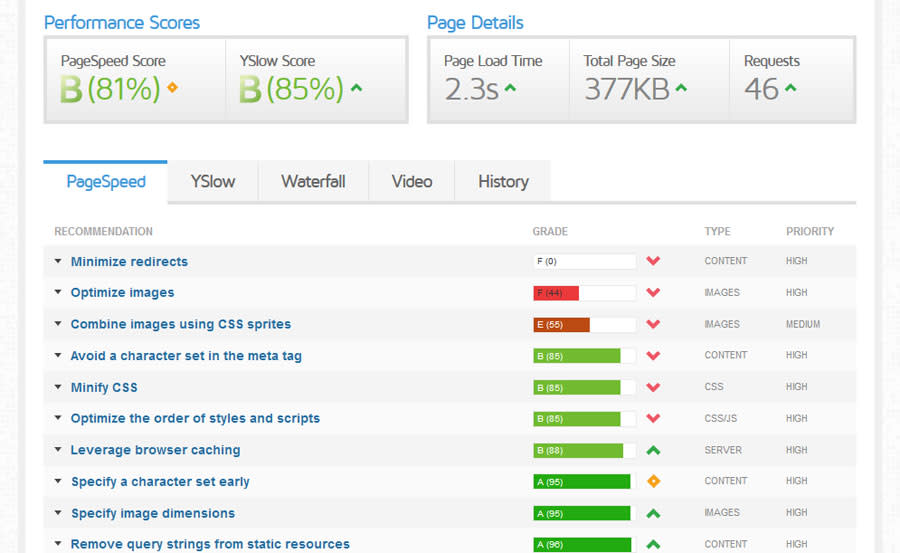Click the MEDIUM priority value
Viewport: 900px width, 553px height.
click(803, 324)
